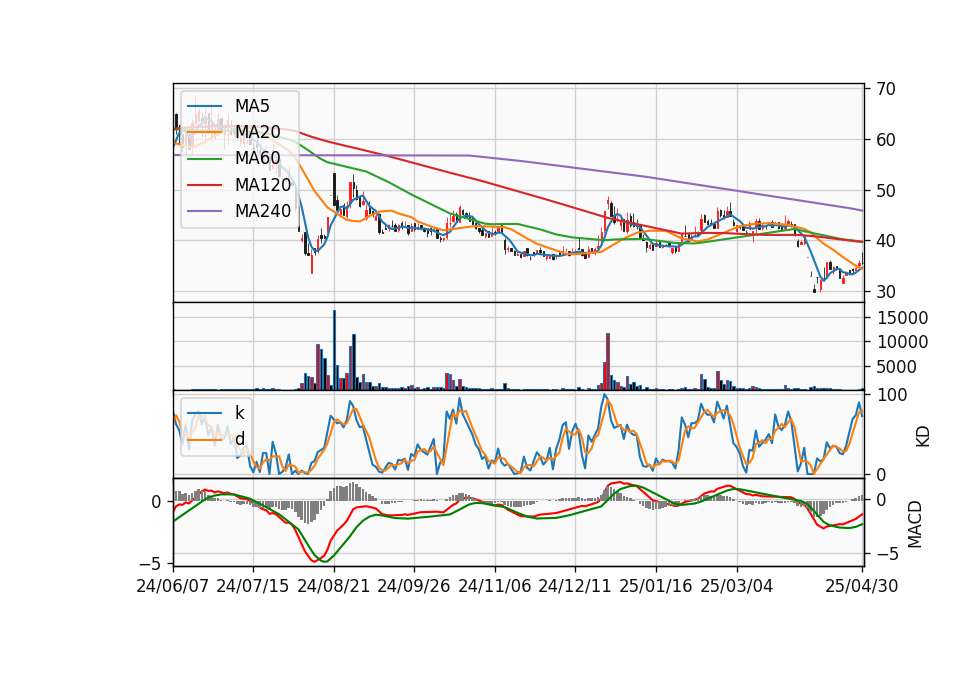960x690 pixels.
Task: Click the volume axis value 10000
Action: [902, 342]
